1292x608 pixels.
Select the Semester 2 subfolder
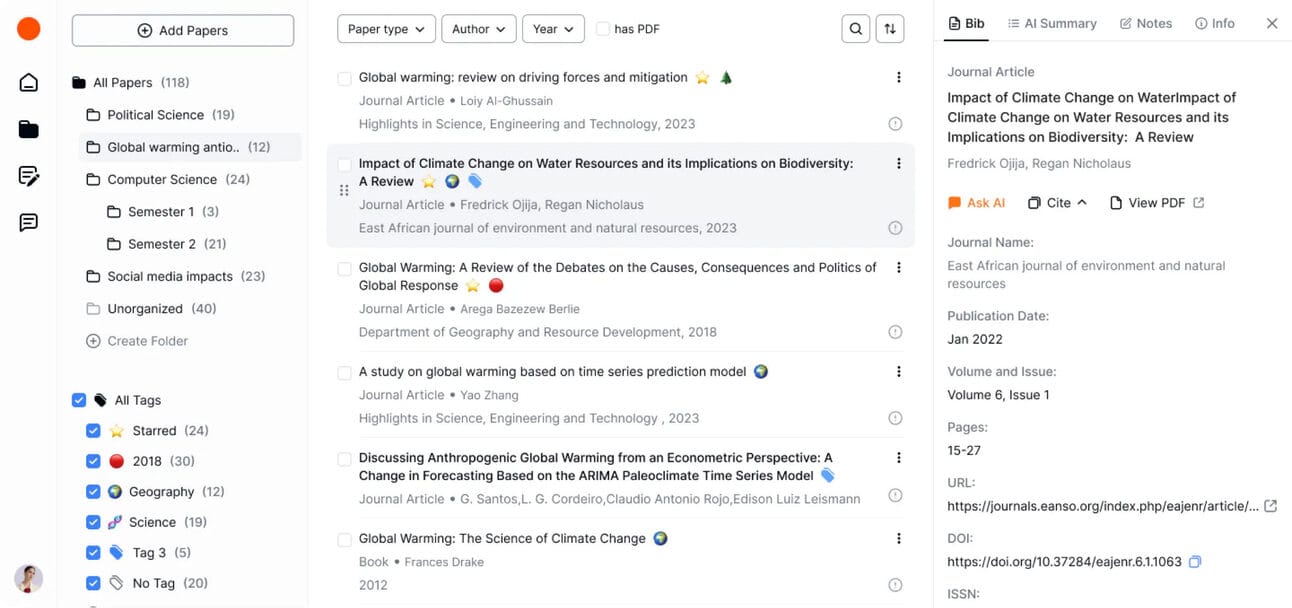point(167,244)
